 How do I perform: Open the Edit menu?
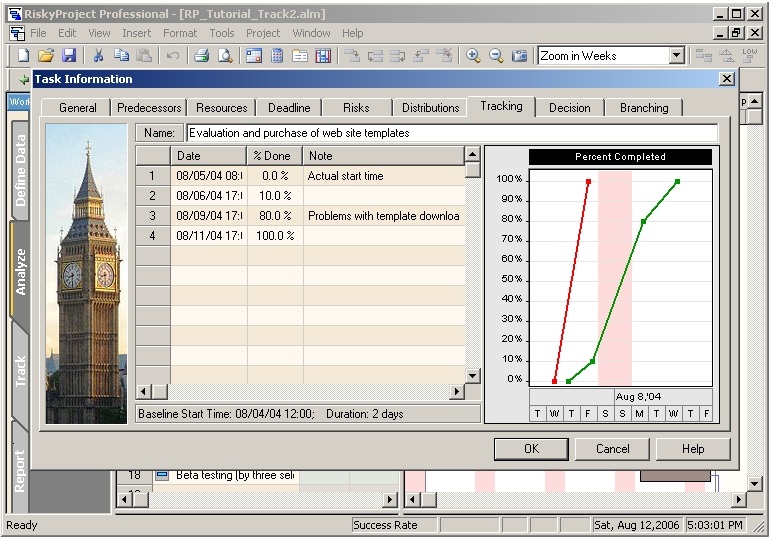click(67, 33)
